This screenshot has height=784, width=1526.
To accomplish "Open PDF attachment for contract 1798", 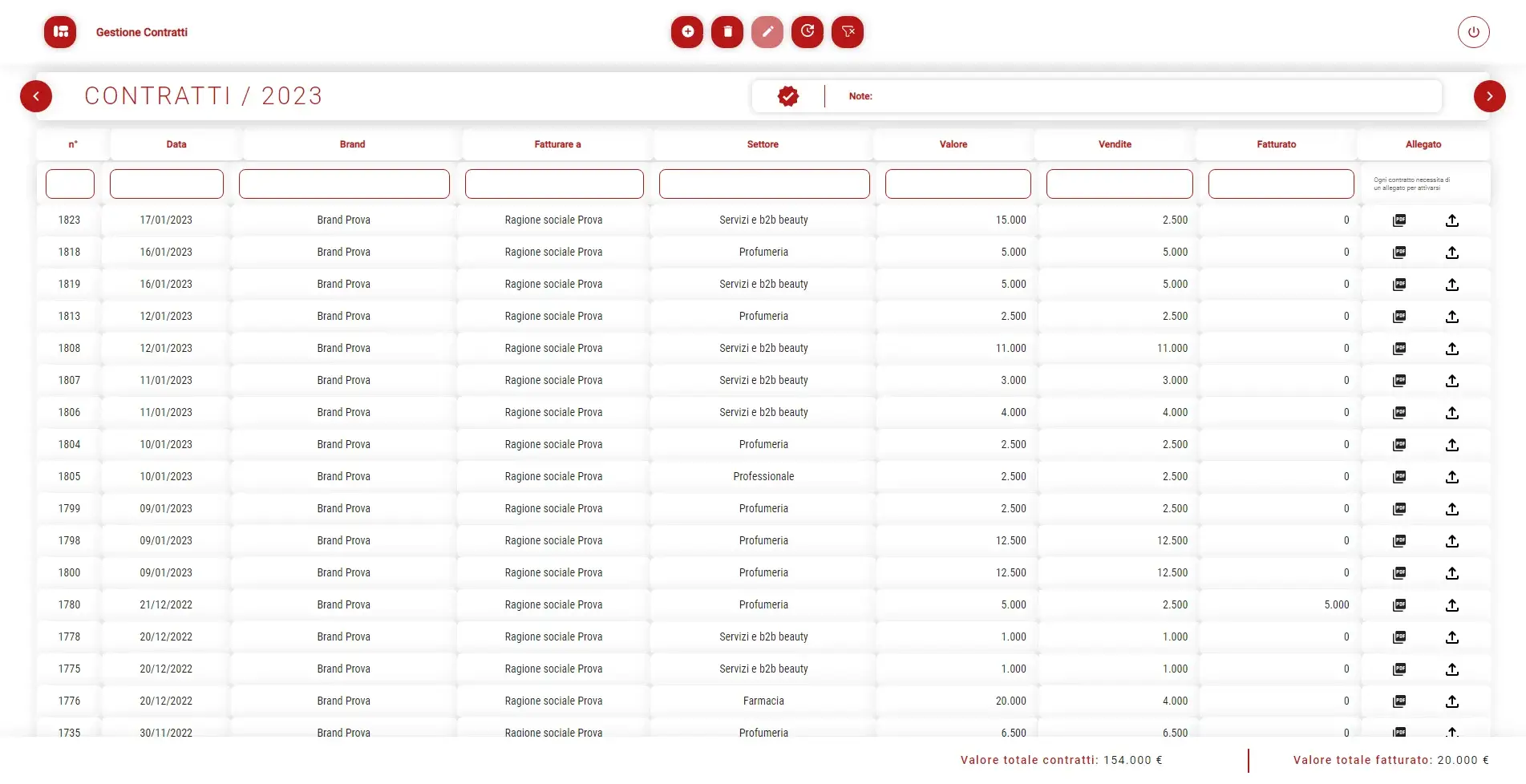I will click(x=1399, y=540).
